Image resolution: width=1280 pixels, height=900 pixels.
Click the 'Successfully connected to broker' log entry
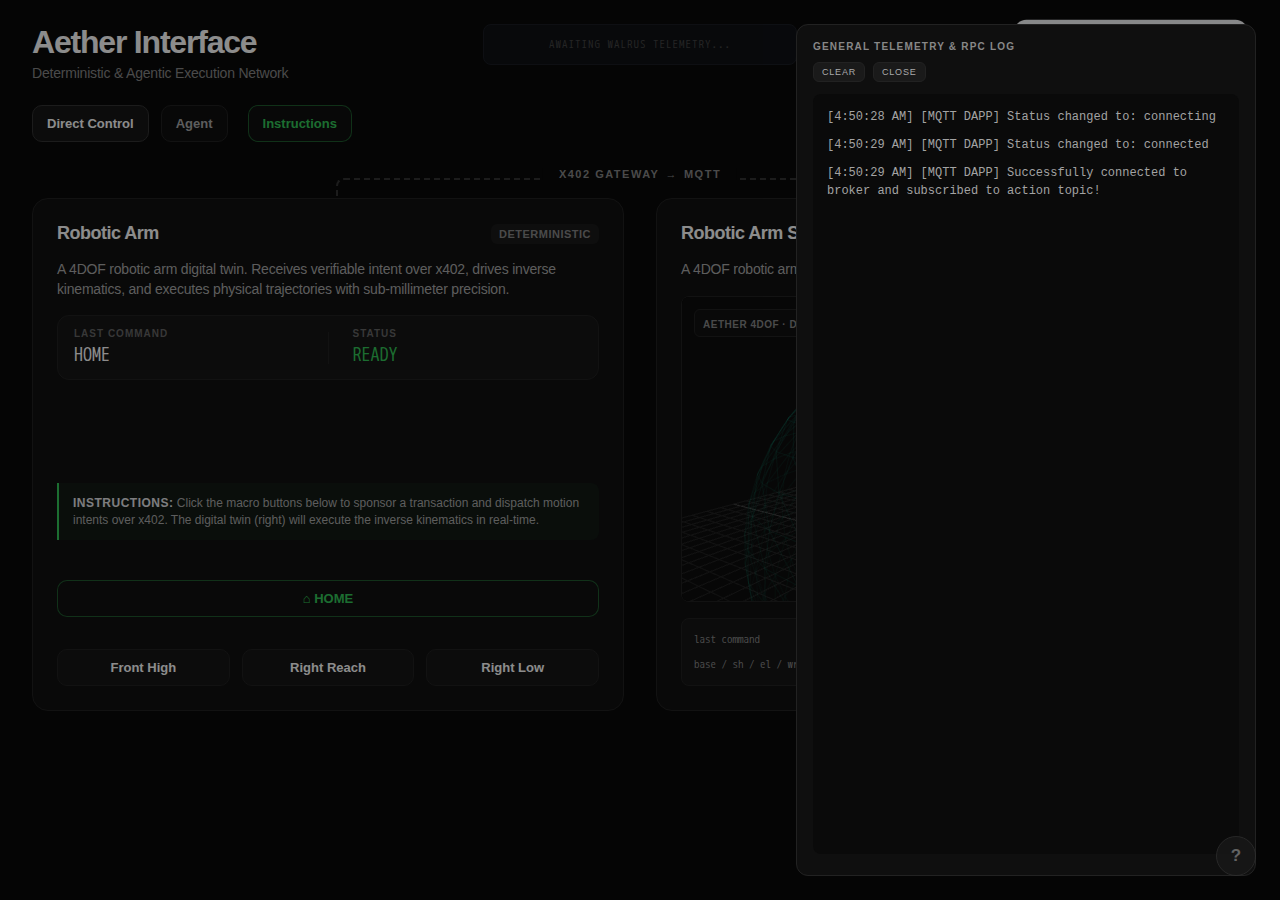[x=1007, y=181]
